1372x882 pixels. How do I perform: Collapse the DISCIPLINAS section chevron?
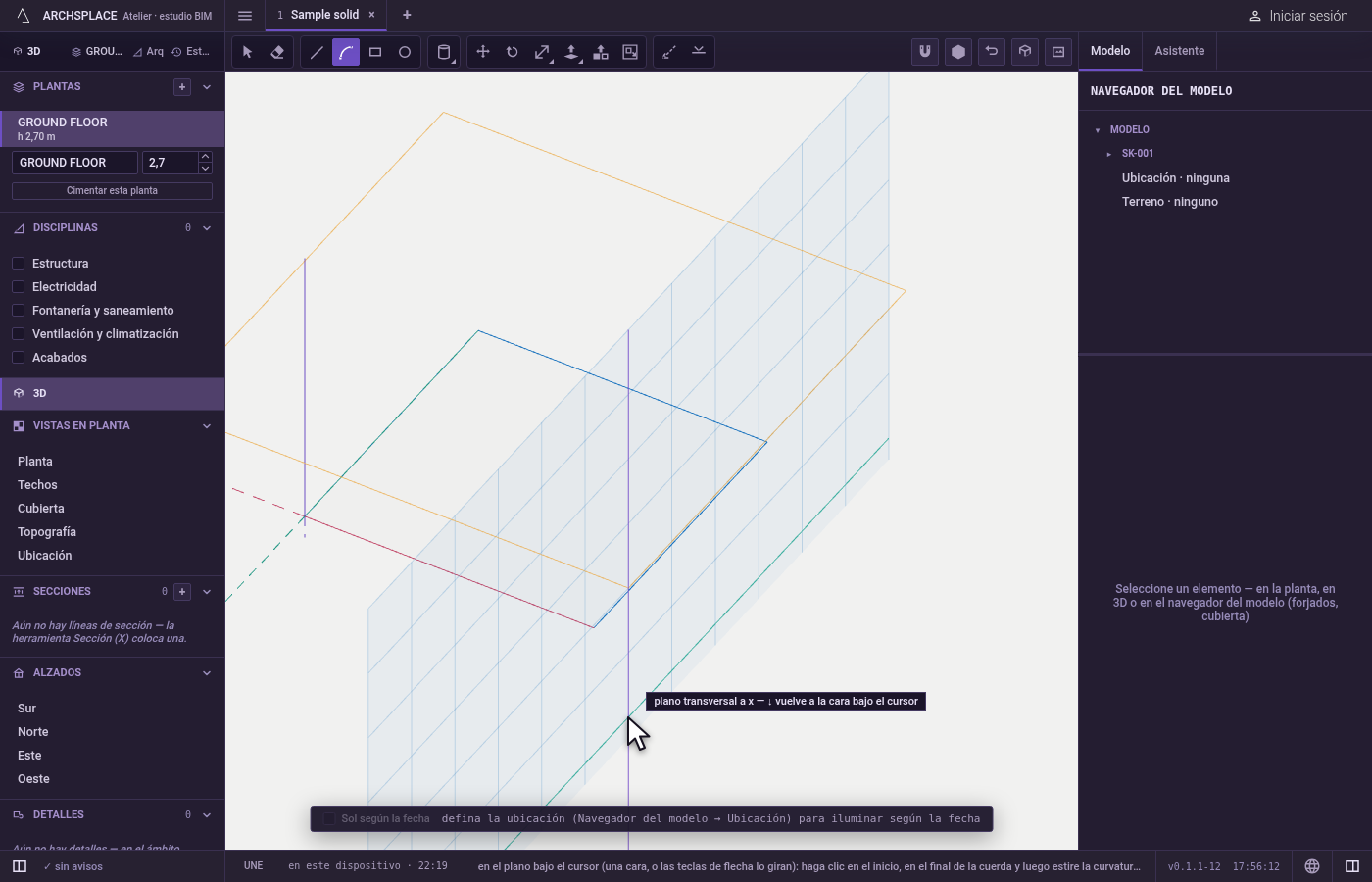click(207, 228)
